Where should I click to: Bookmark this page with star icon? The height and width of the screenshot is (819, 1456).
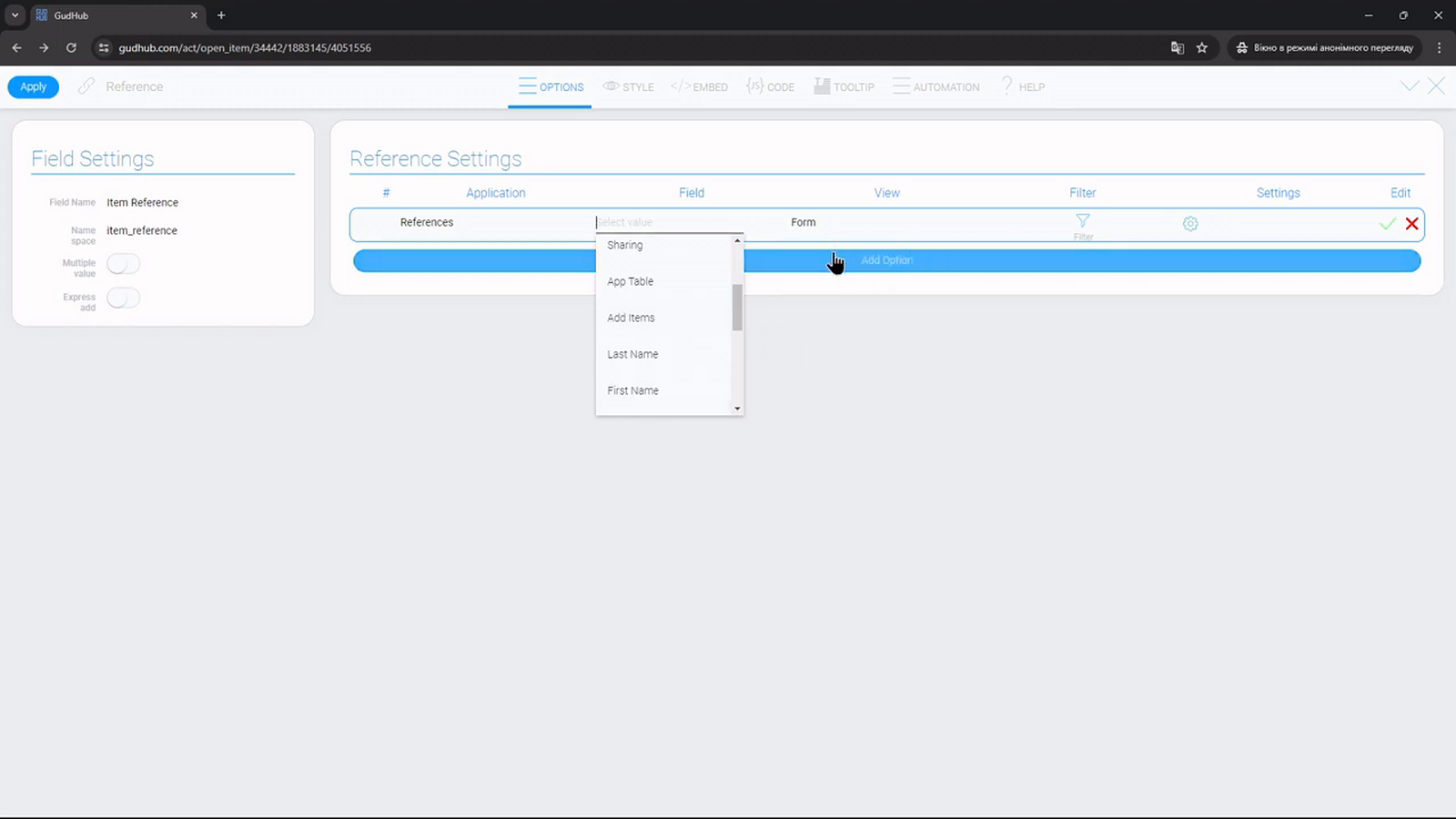(1202, 47)
